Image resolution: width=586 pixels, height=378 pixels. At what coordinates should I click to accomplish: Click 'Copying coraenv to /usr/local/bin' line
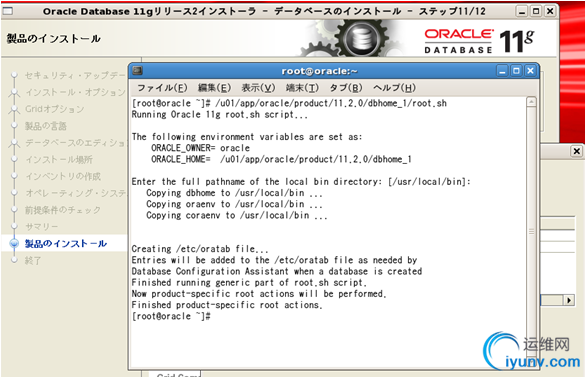coord(237,215)
